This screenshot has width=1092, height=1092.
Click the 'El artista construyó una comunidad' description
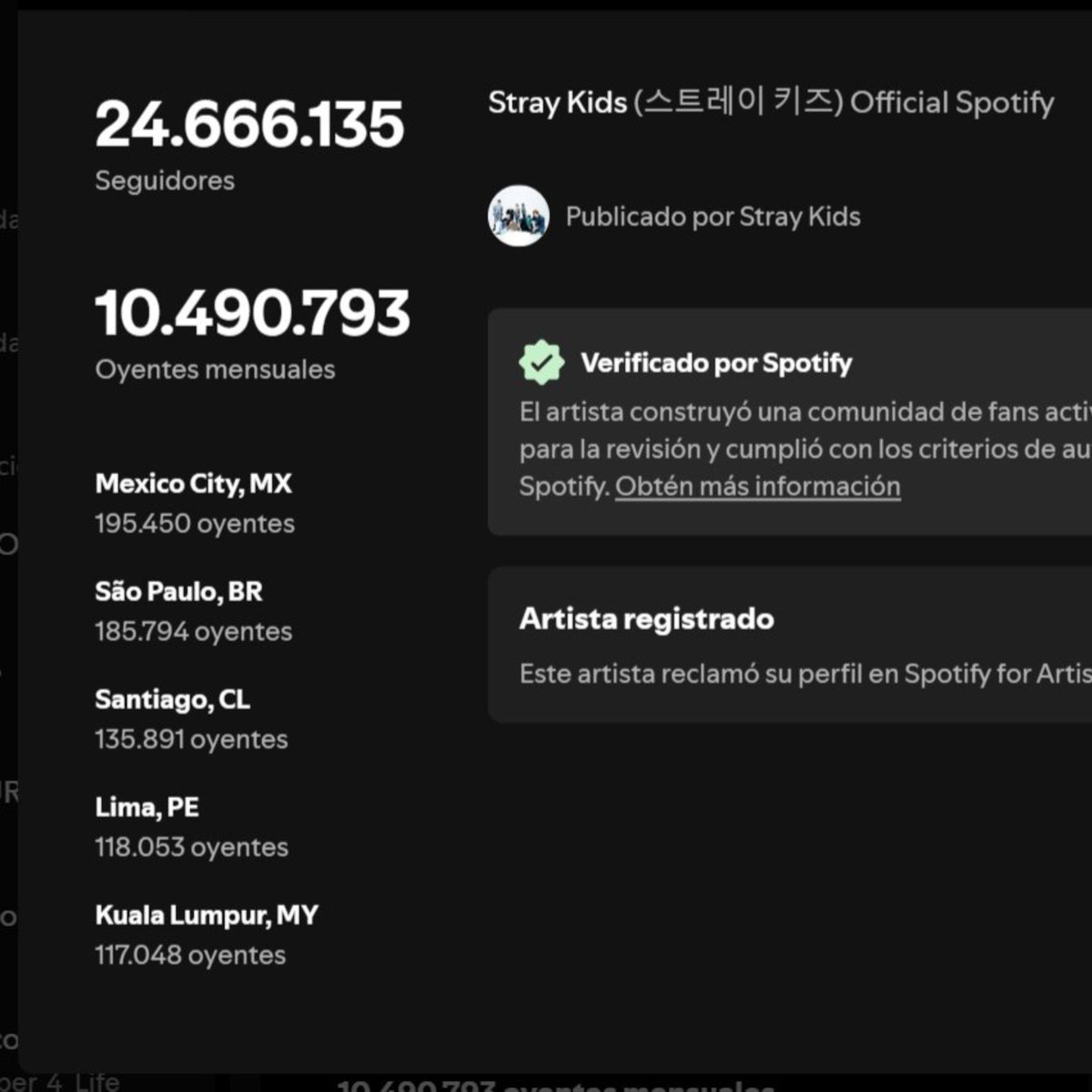805,449
